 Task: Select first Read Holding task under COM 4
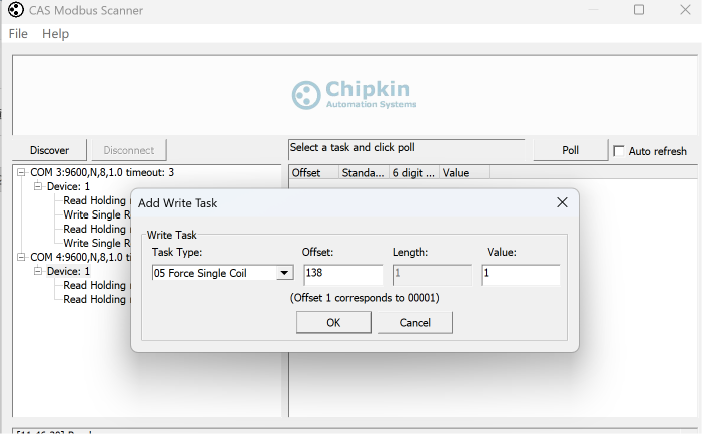pos(97,285)
